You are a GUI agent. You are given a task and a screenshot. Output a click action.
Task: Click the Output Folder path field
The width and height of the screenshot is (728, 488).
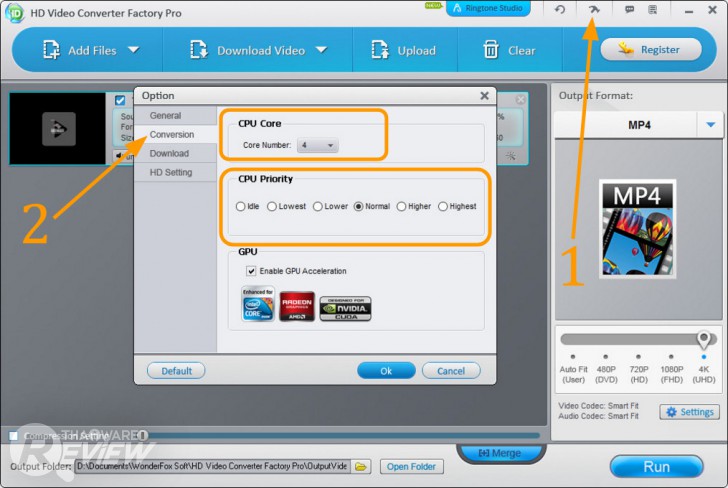point(213,466)
